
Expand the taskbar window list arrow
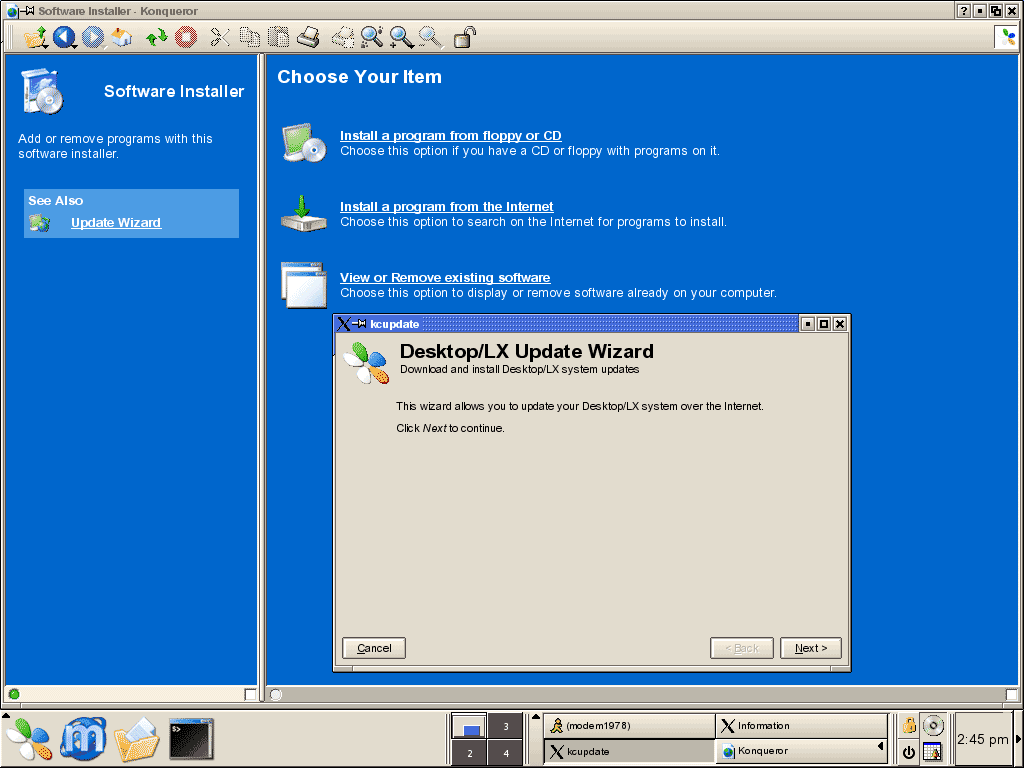point(881,746)
